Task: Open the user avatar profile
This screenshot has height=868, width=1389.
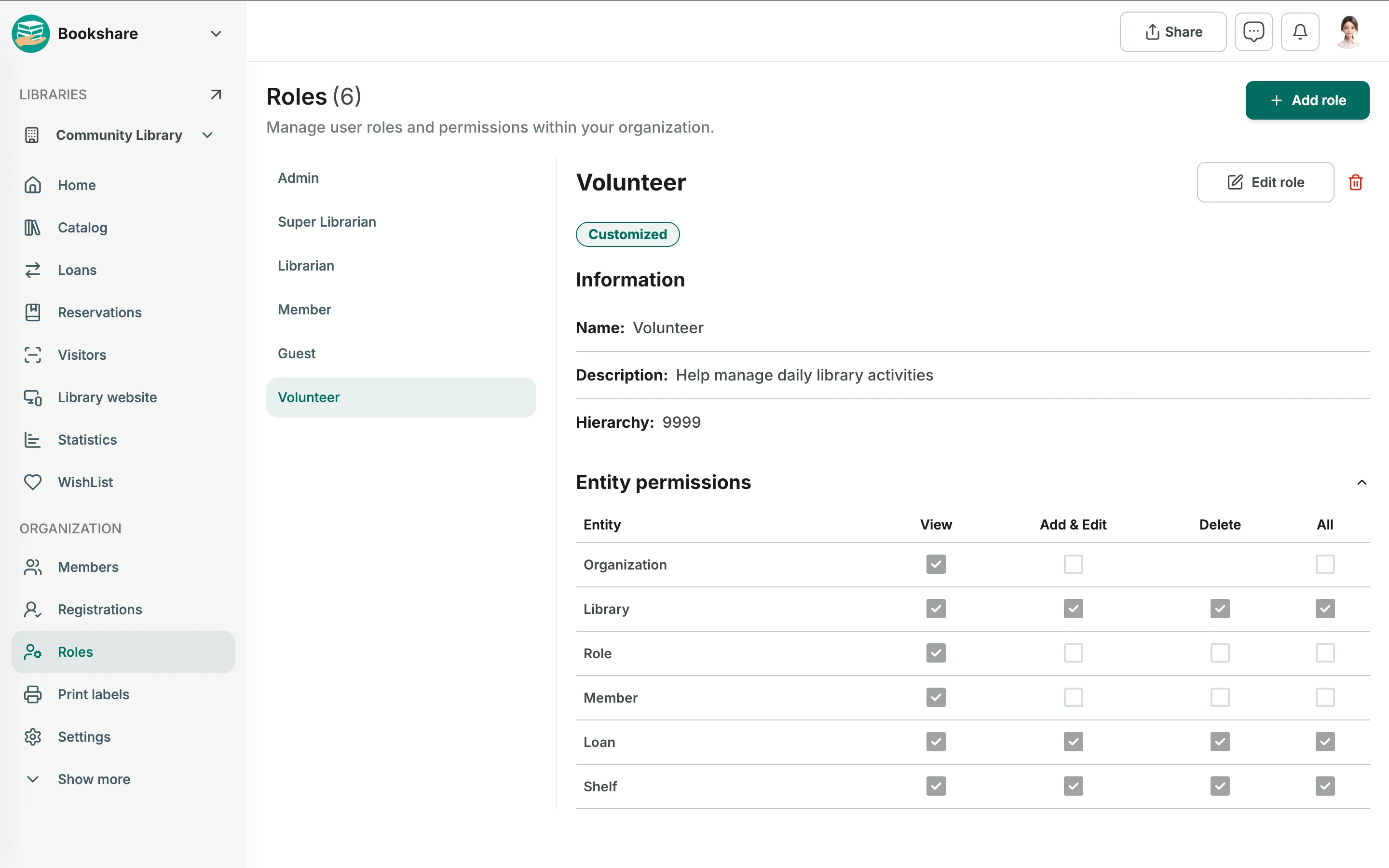Action: pos(1349,31)
